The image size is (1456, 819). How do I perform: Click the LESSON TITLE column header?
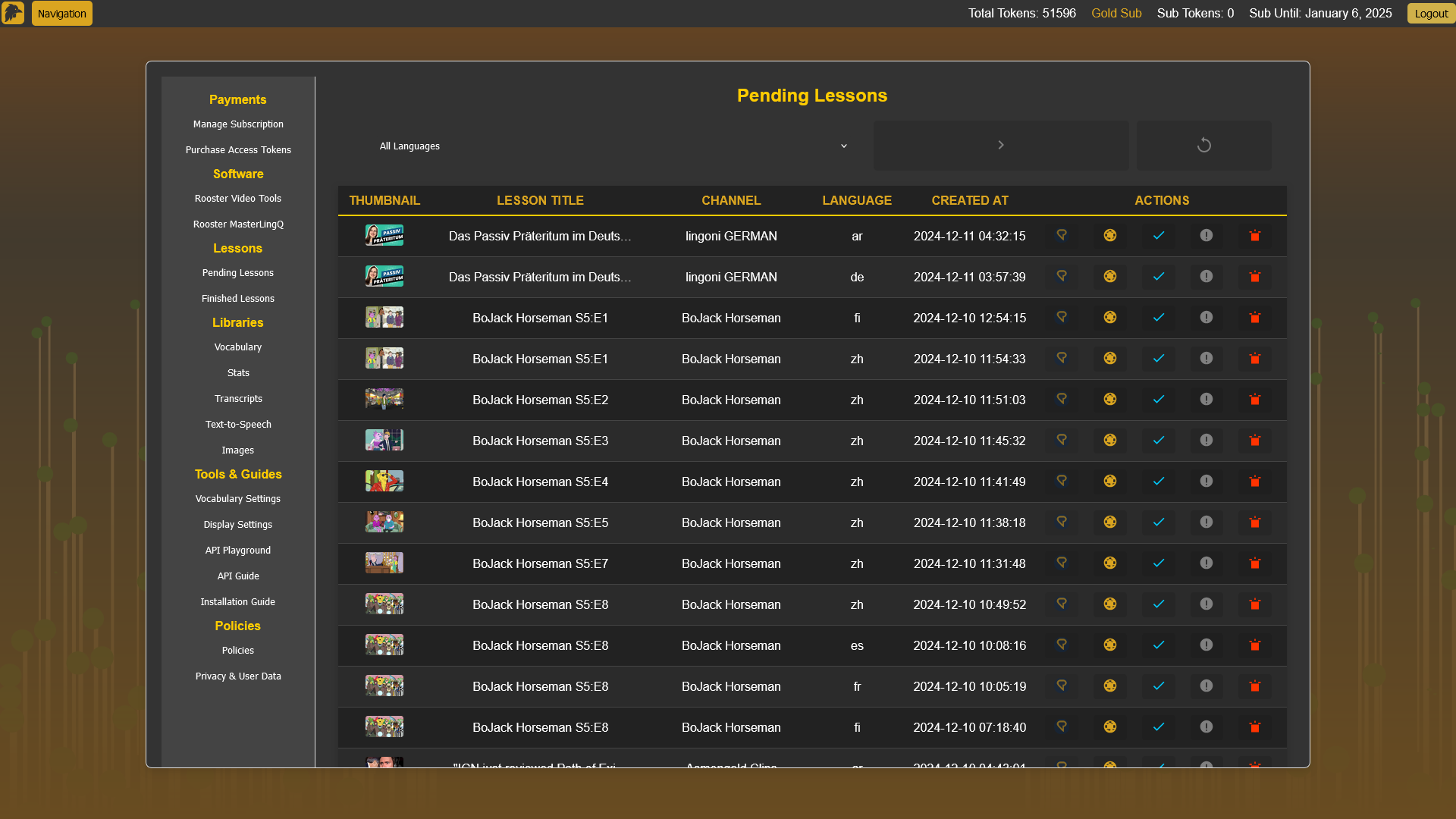pos(540,200)
